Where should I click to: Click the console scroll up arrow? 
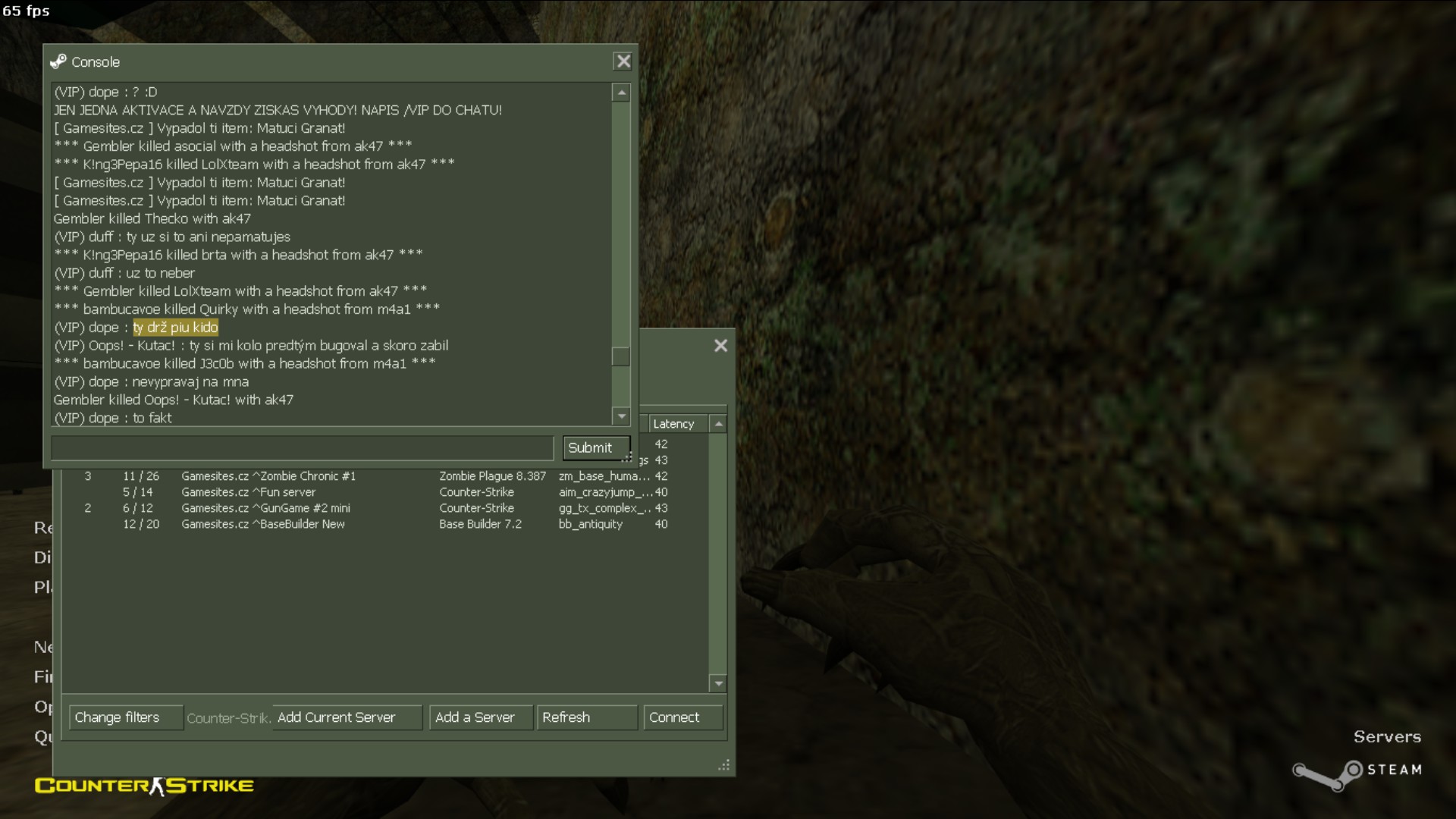(x=621, y=93)
